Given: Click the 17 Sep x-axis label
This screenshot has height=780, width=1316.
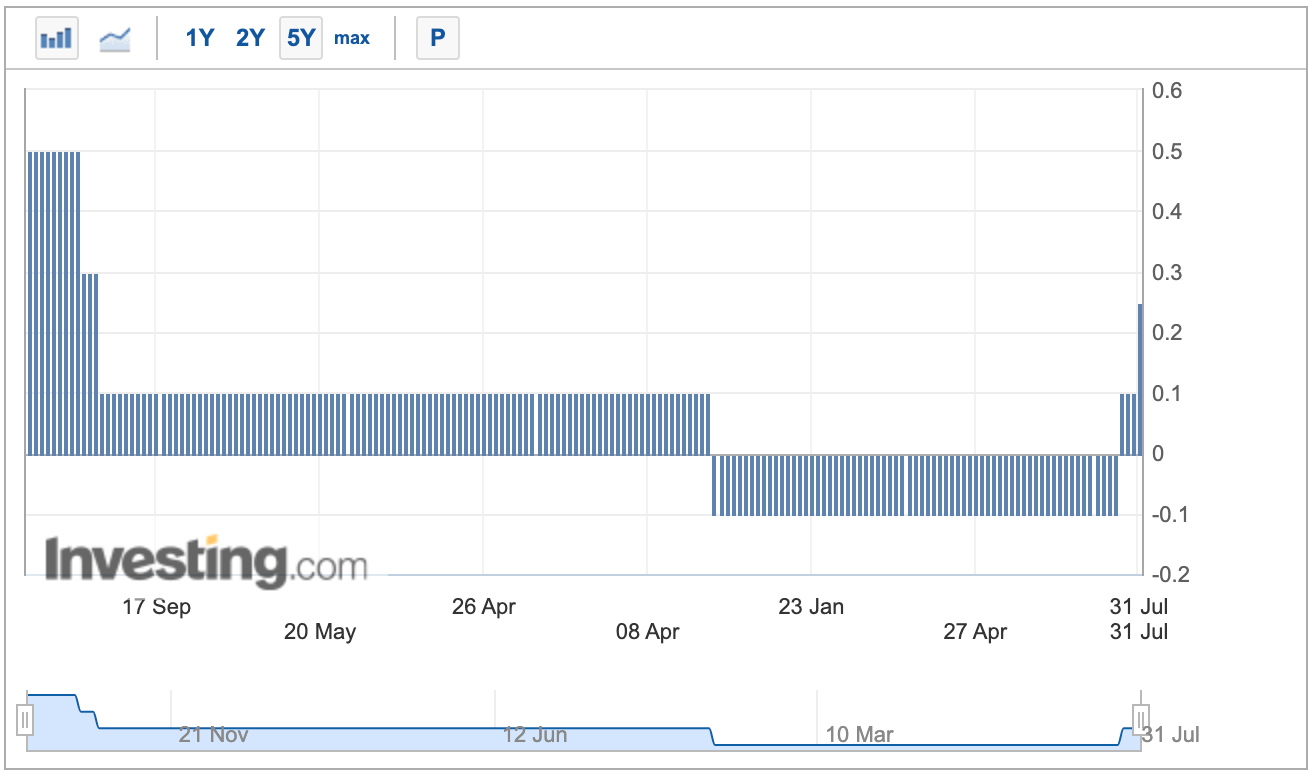Looking at the screenshot, I should tap(156, 607).
